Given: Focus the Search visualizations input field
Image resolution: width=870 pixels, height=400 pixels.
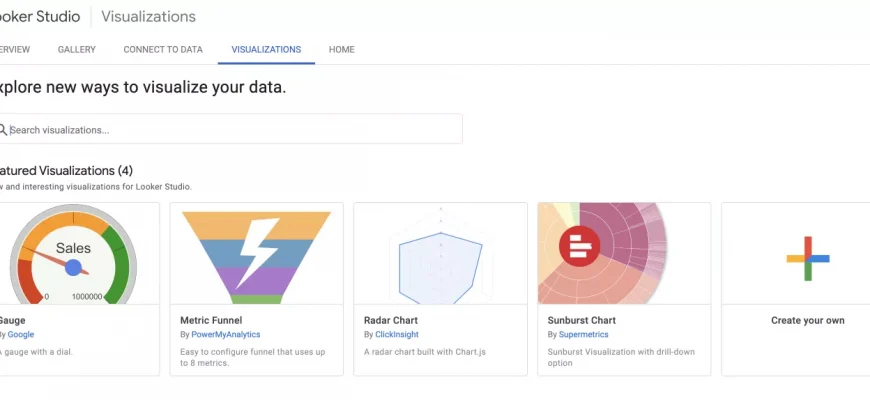Looking at the screenshot, I should point(230,130).
